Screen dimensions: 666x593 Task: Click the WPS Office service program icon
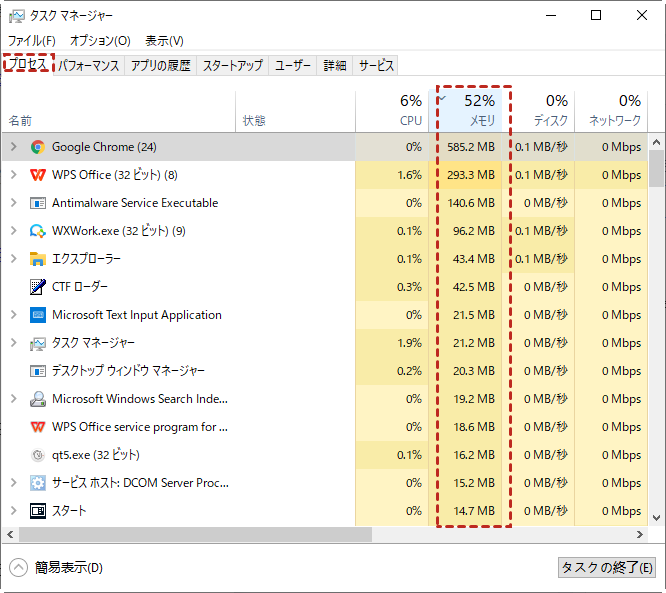[38, 427]
